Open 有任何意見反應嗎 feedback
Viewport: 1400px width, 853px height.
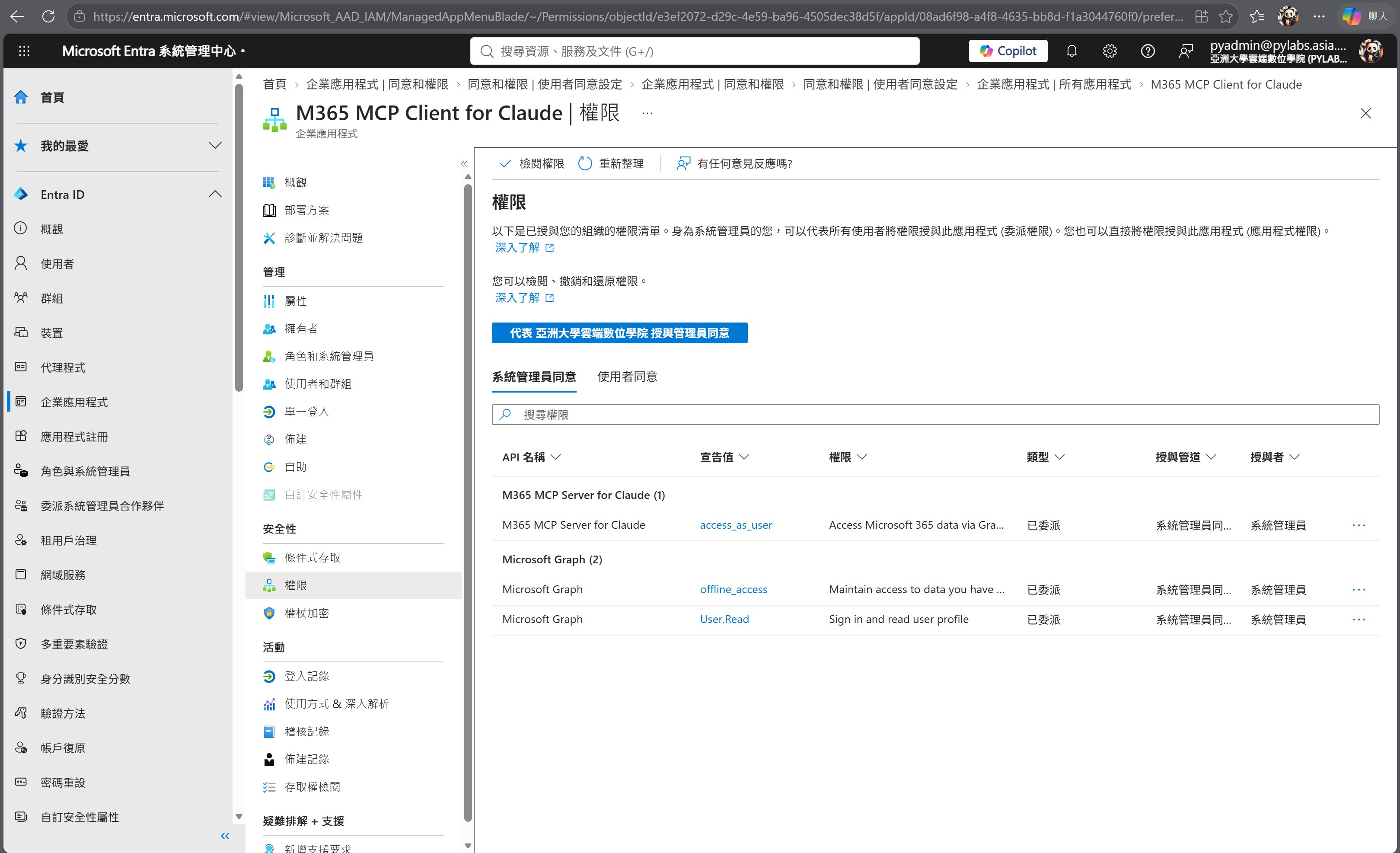(x=734, y=164)
